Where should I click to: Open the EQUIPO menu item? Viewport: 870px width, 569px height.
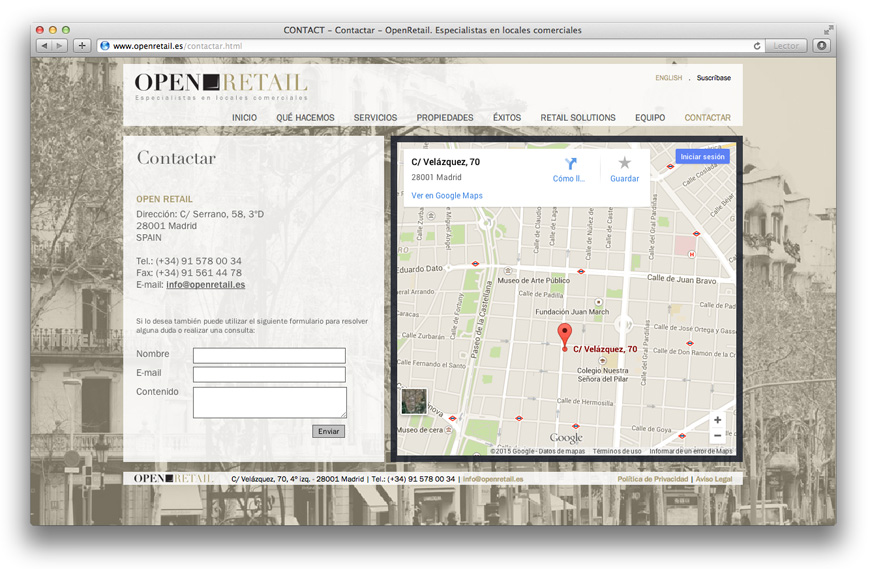coord(650,118)
